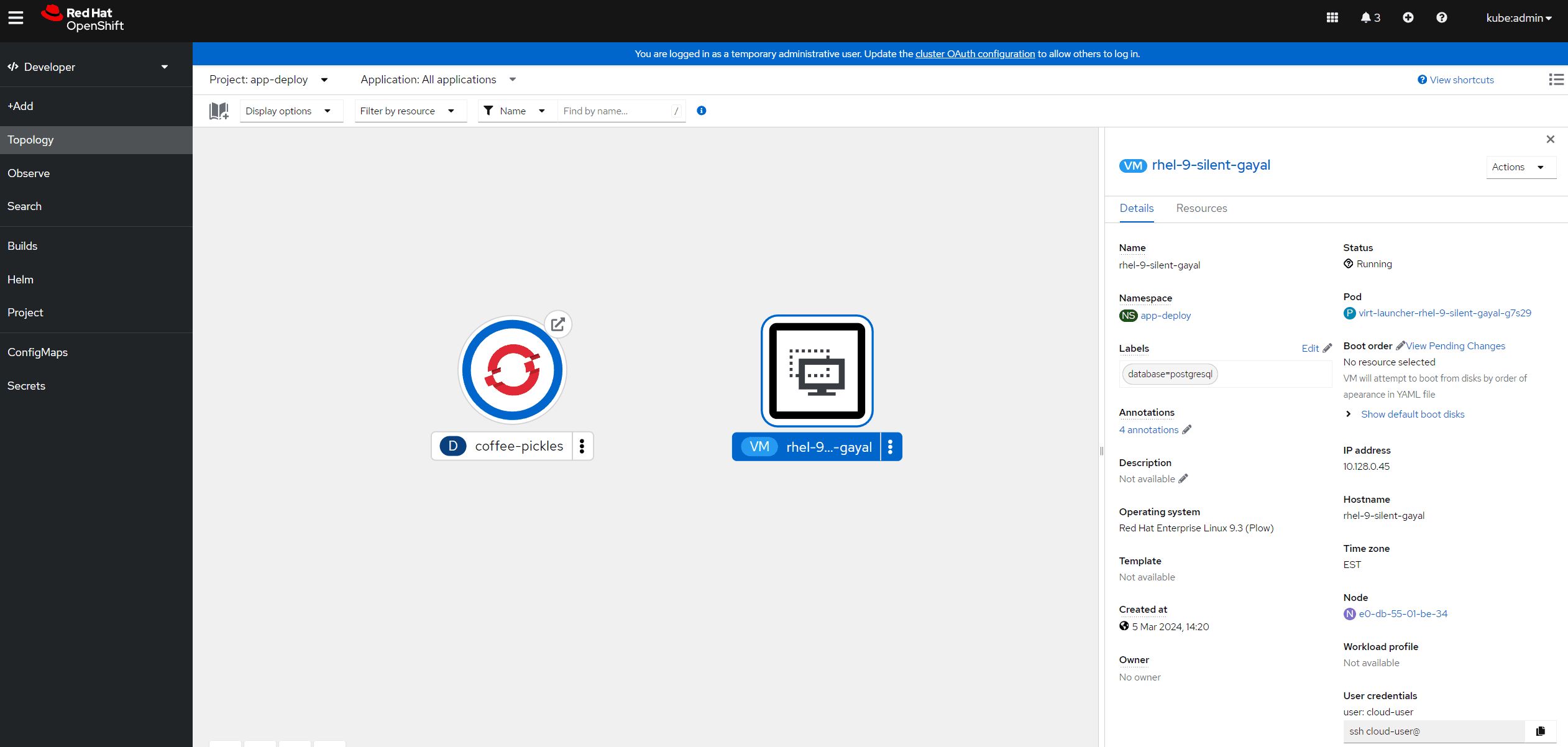Open notifications bell with 3 alerts
This screenshot has height=747, width=1568.
tap(1370, 17)
